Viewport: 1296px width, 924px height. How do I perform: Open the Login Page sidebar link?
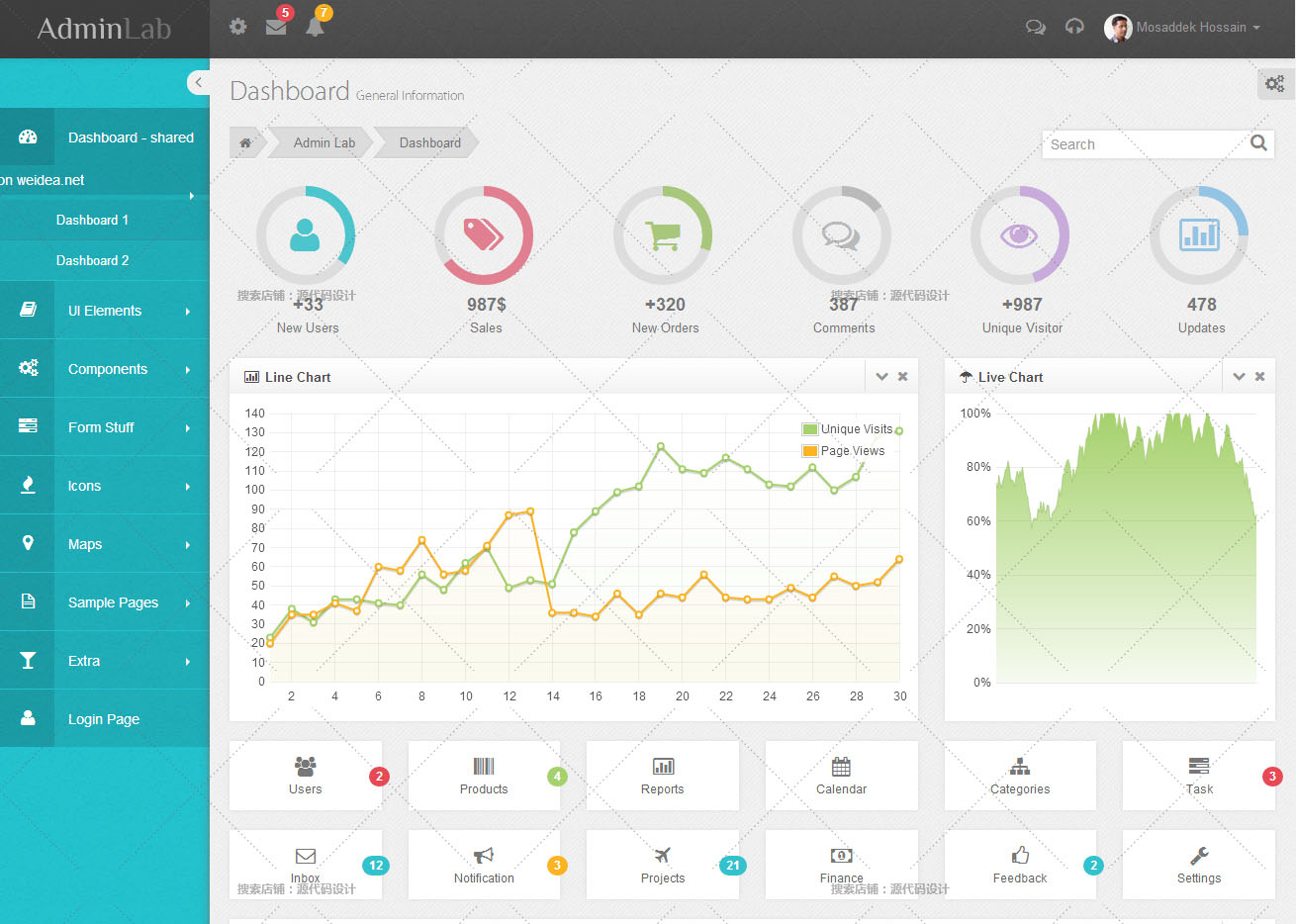click(x=104, y=719)
